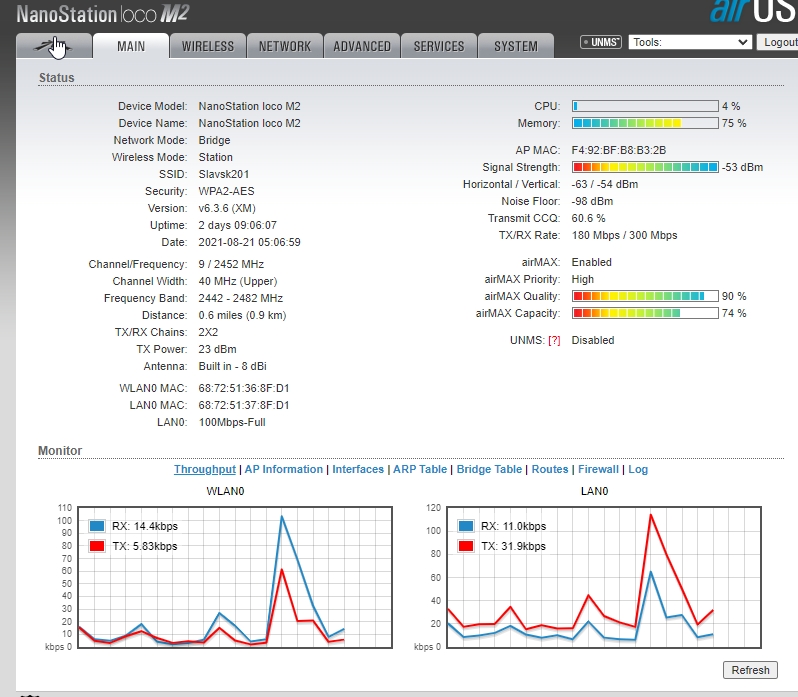Click the Uptime value 2 days 09:06:07

click(238, 225)
